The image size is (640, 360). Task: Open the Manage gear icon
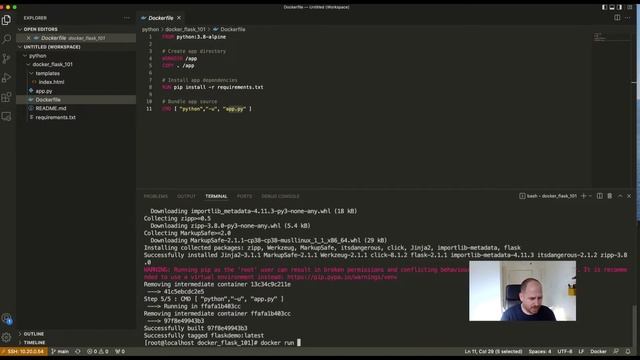point(6,337)
